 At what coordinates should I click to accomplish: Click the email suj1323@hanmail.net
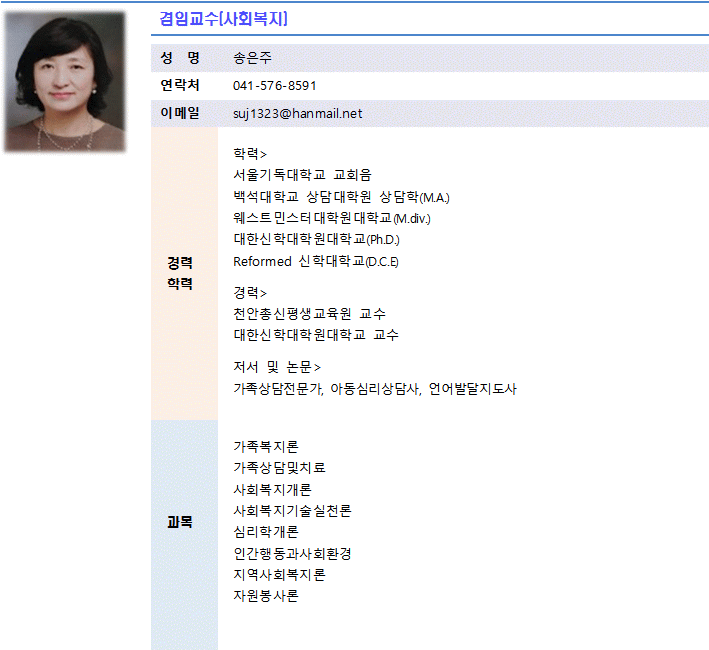pyautogui.click(x=298, y=113)
